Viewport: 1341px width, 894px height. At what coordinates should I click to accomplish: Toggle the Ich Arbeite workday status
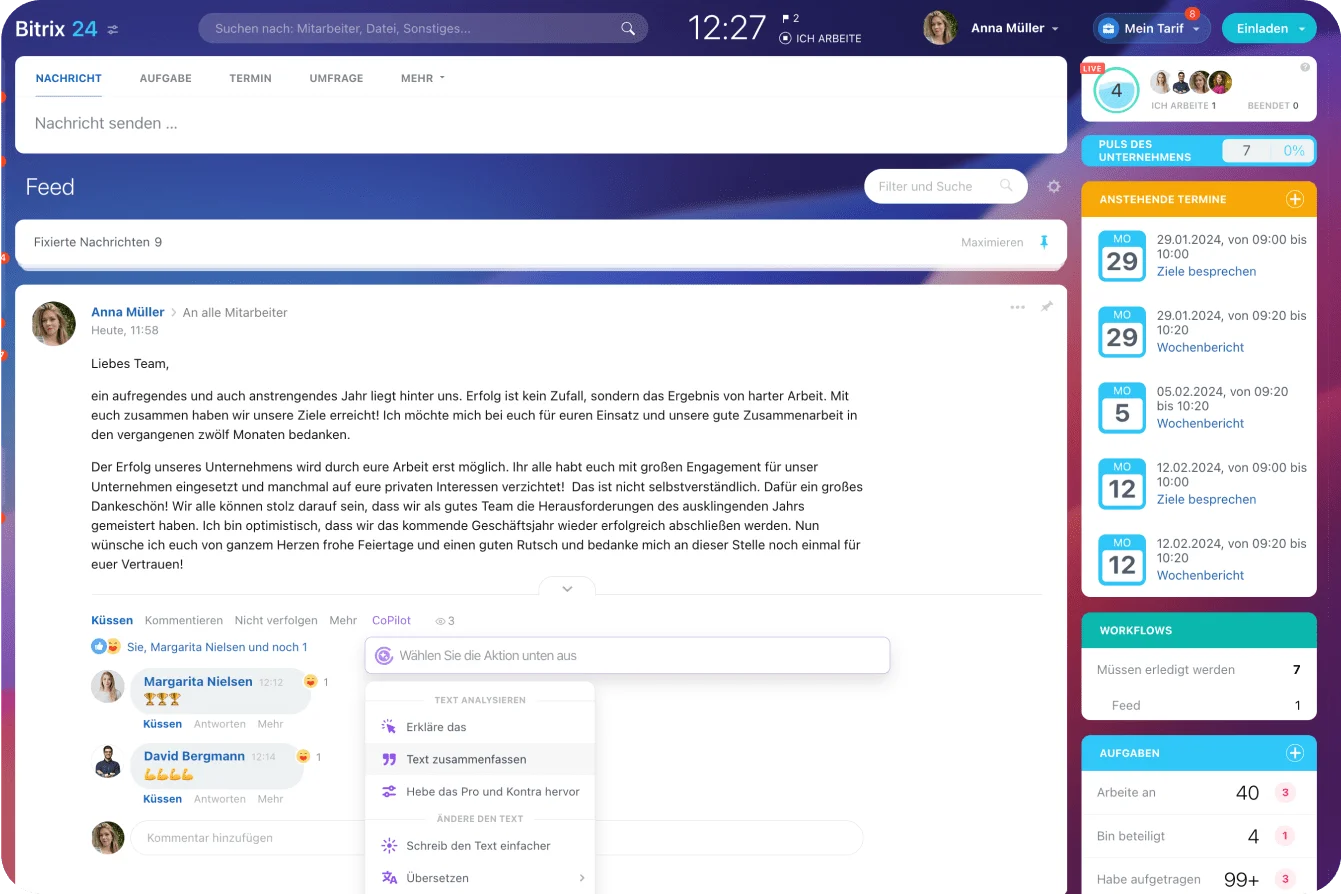(820, 39)
